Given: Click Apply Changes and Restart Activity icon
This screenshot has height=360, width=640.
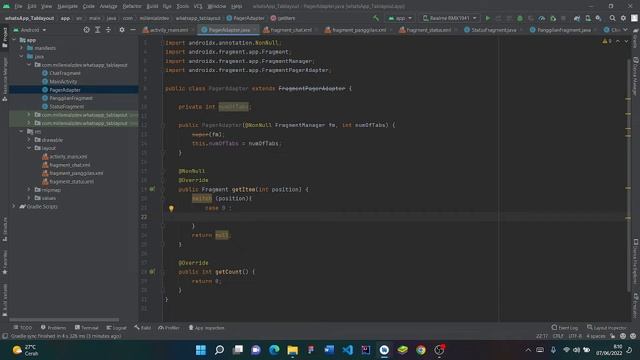Looking at the screenshot, I should 498,18.
